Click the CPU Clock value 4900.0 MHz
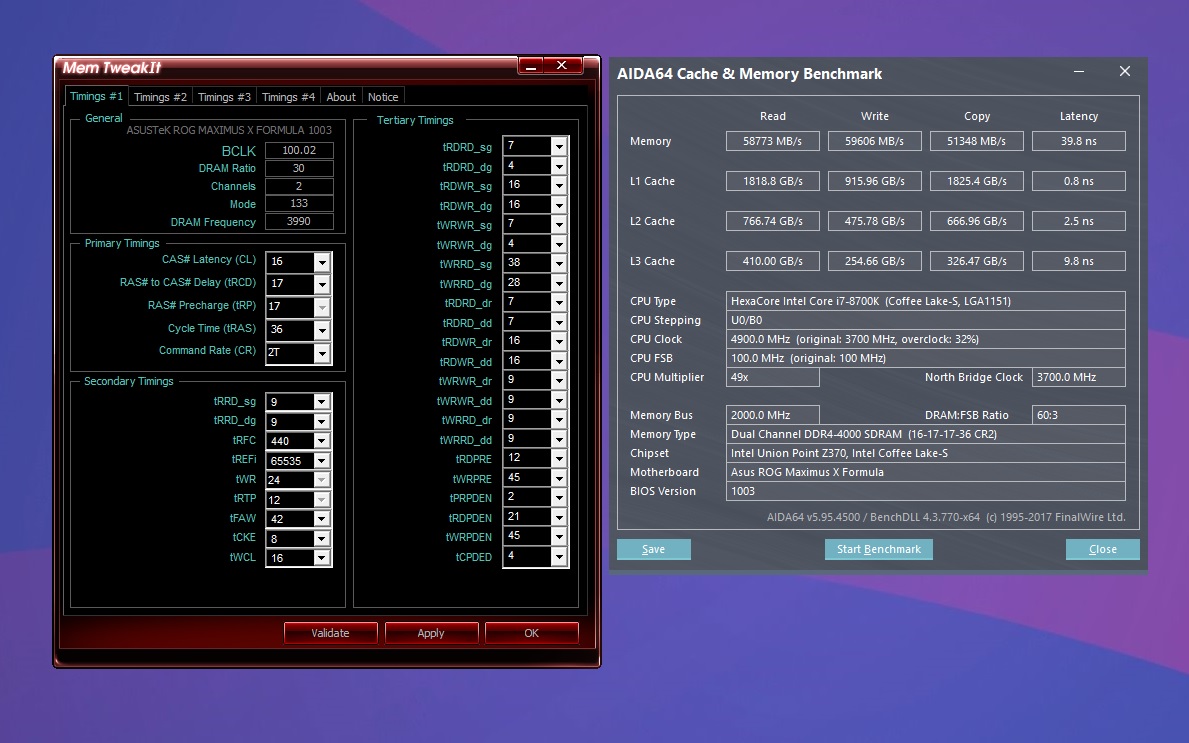 tap(926, 339)
